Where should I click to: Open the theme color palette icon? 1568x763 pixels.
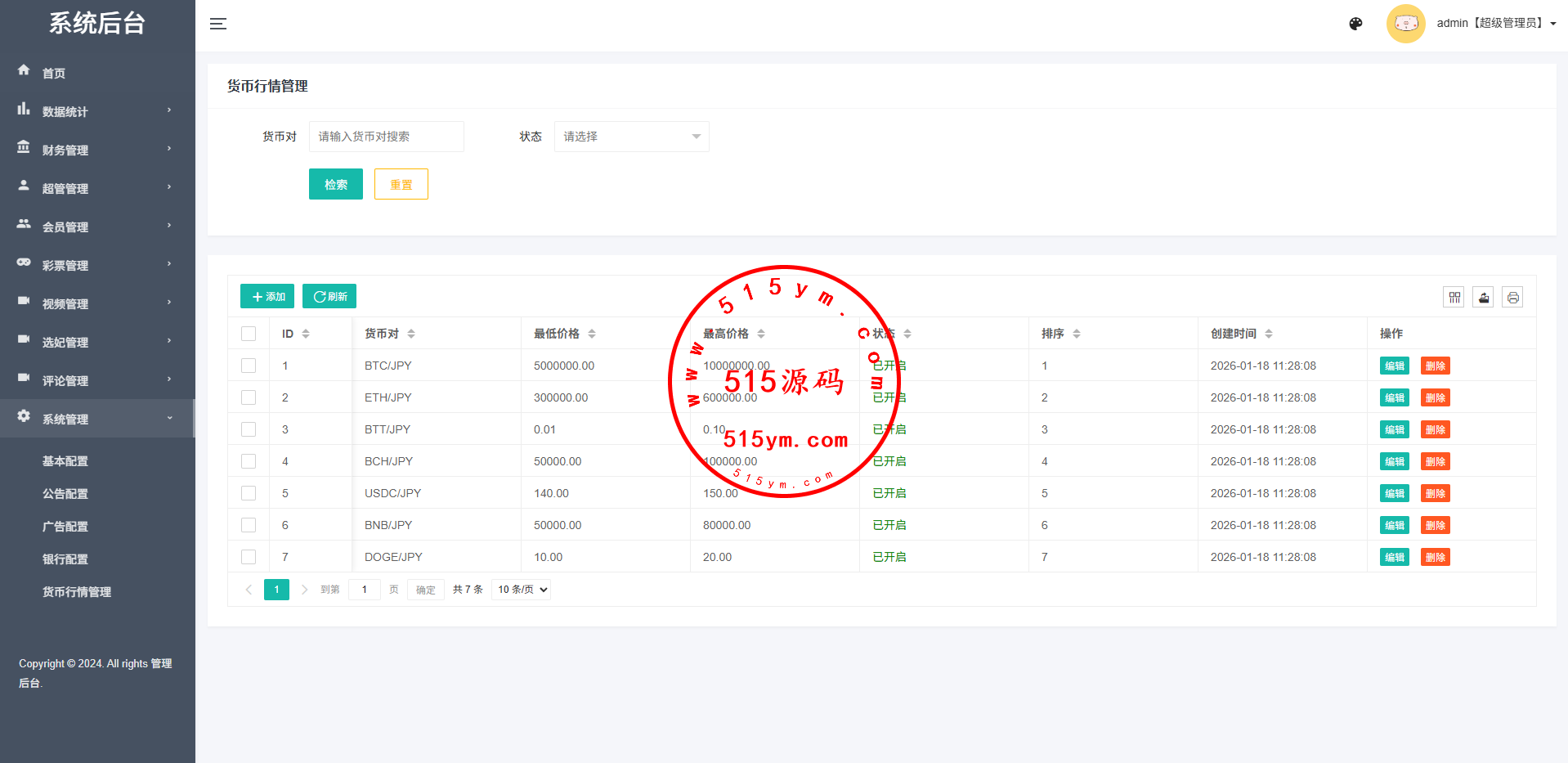[1355, 24]
